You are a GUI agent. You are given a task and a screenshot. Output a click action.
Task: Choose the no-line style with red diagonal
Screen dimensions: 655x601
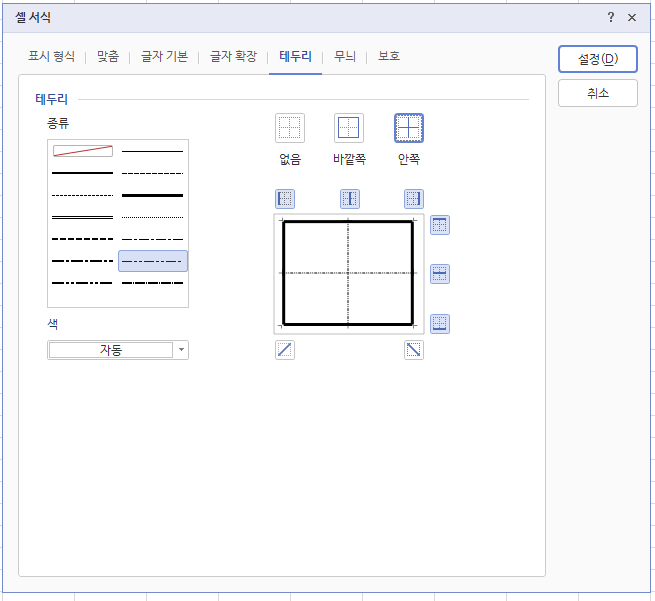pyautogui.click(x=83, y=151)
